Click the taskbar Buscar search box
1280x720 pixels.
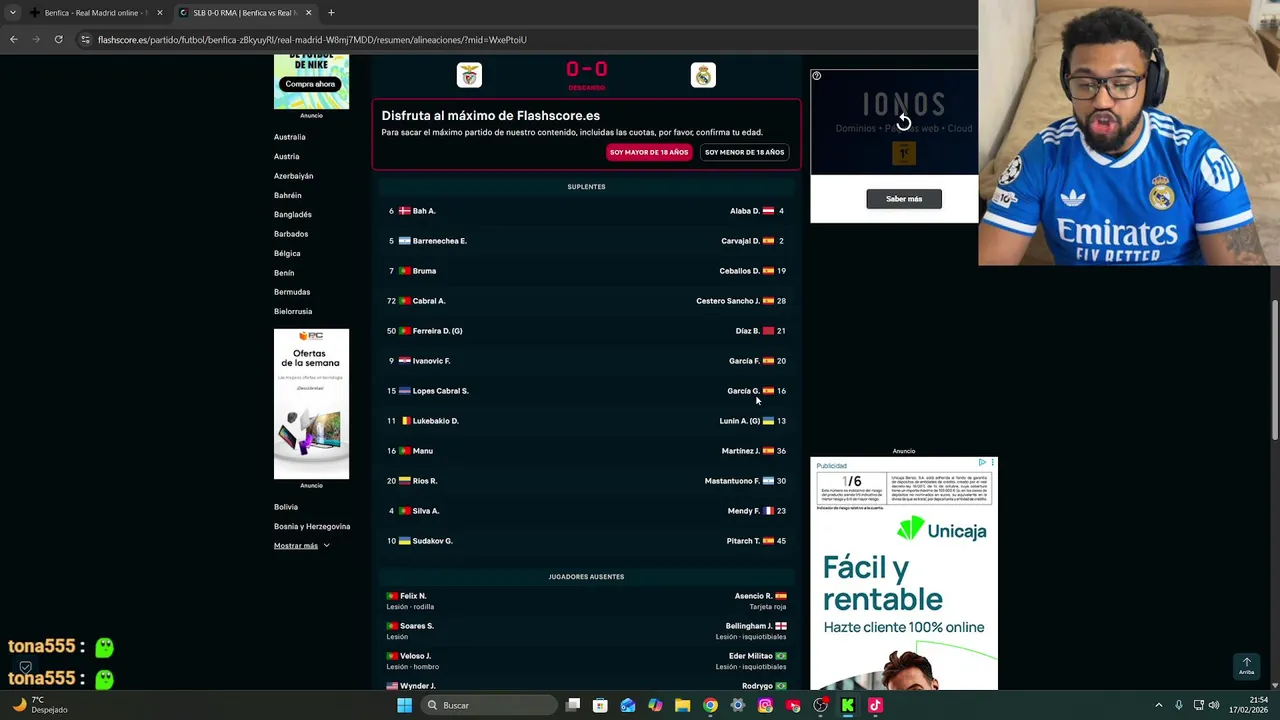(489, 705)
